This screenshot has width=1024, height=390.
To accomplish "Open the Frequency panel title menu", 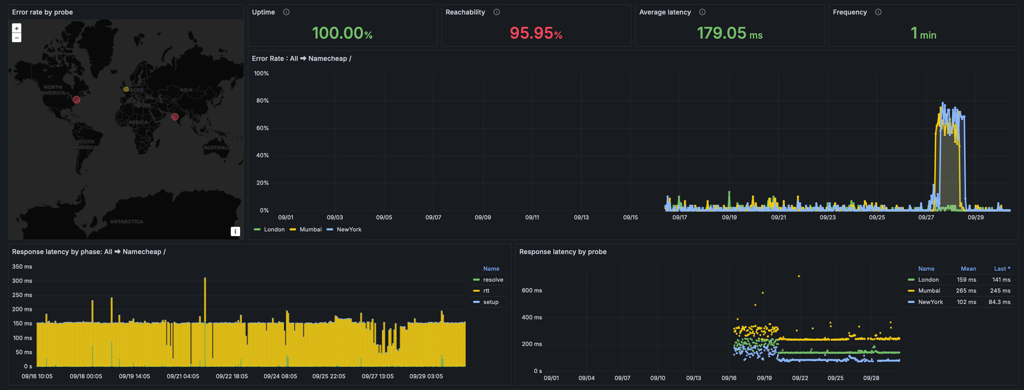I will pos(850,12).
